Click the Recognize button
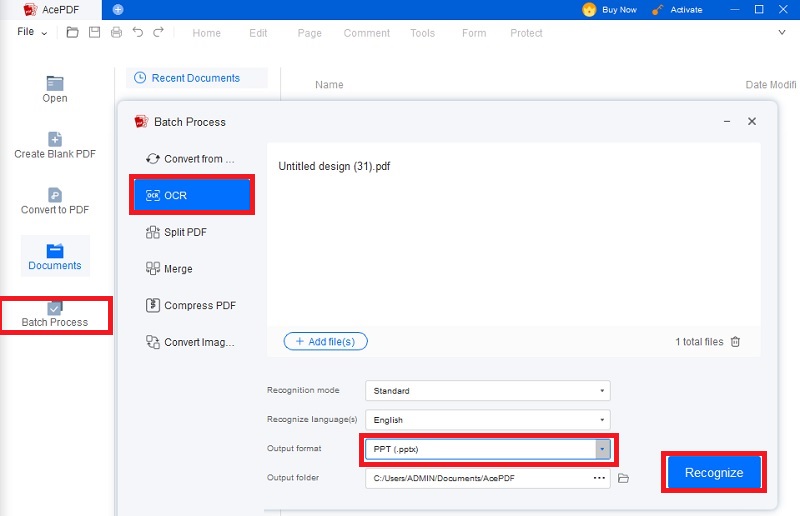 pyautogui.click(x=714, y=473)
